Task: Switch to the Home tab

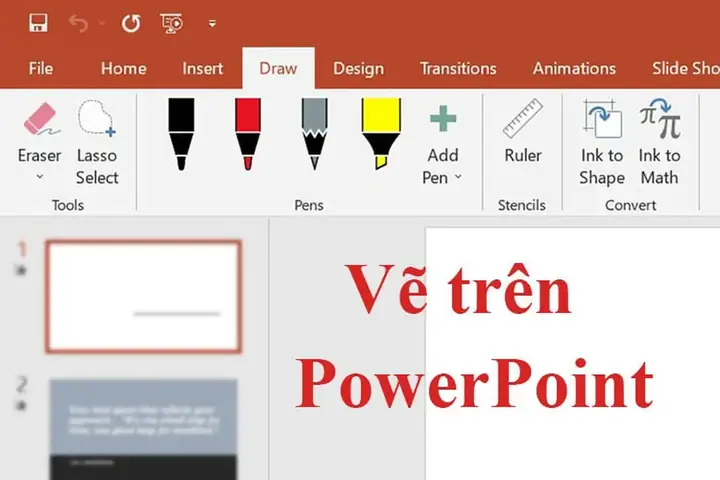Action: (124, 68)
